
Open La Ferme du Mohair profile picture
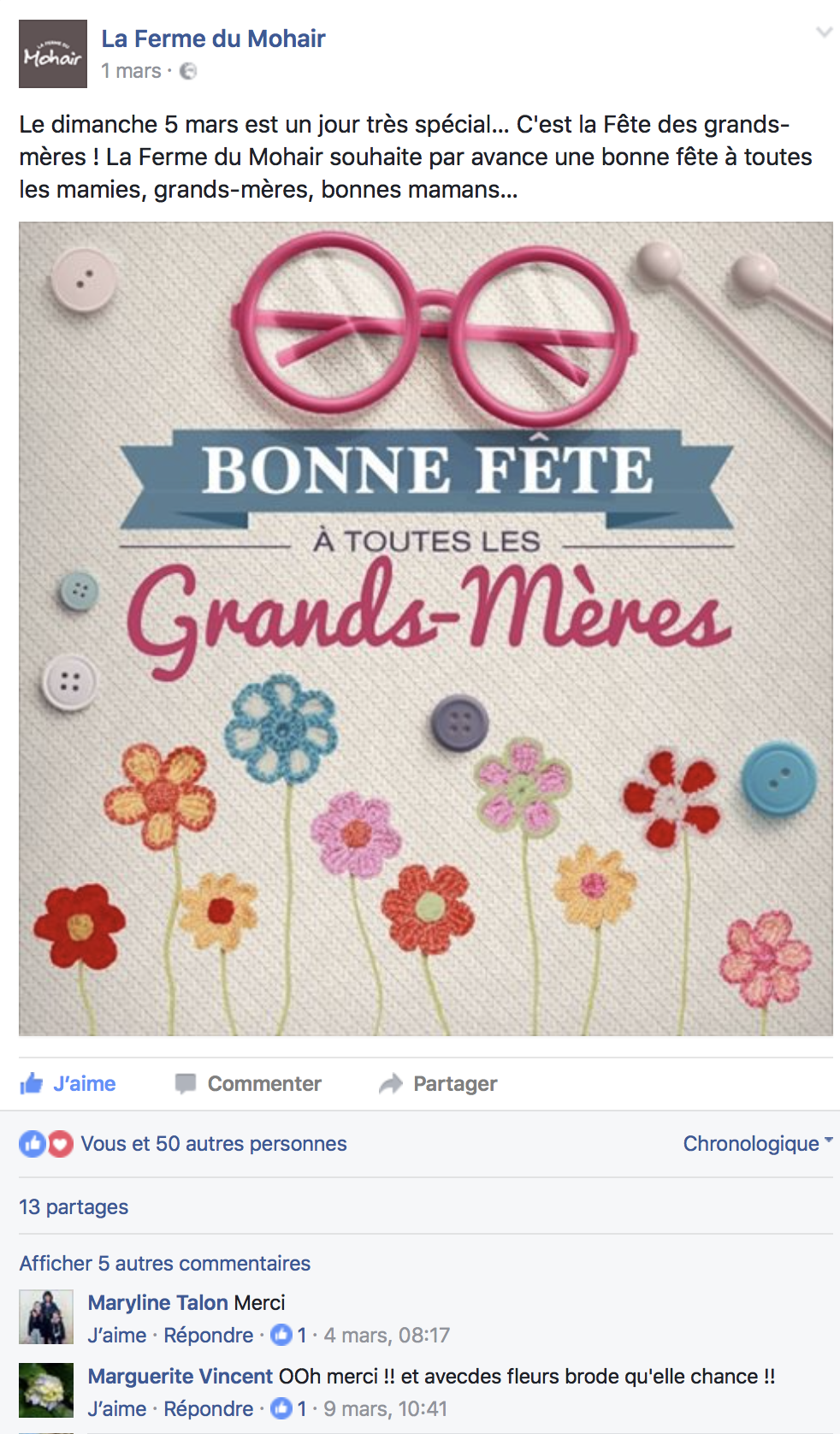[53, 54]
